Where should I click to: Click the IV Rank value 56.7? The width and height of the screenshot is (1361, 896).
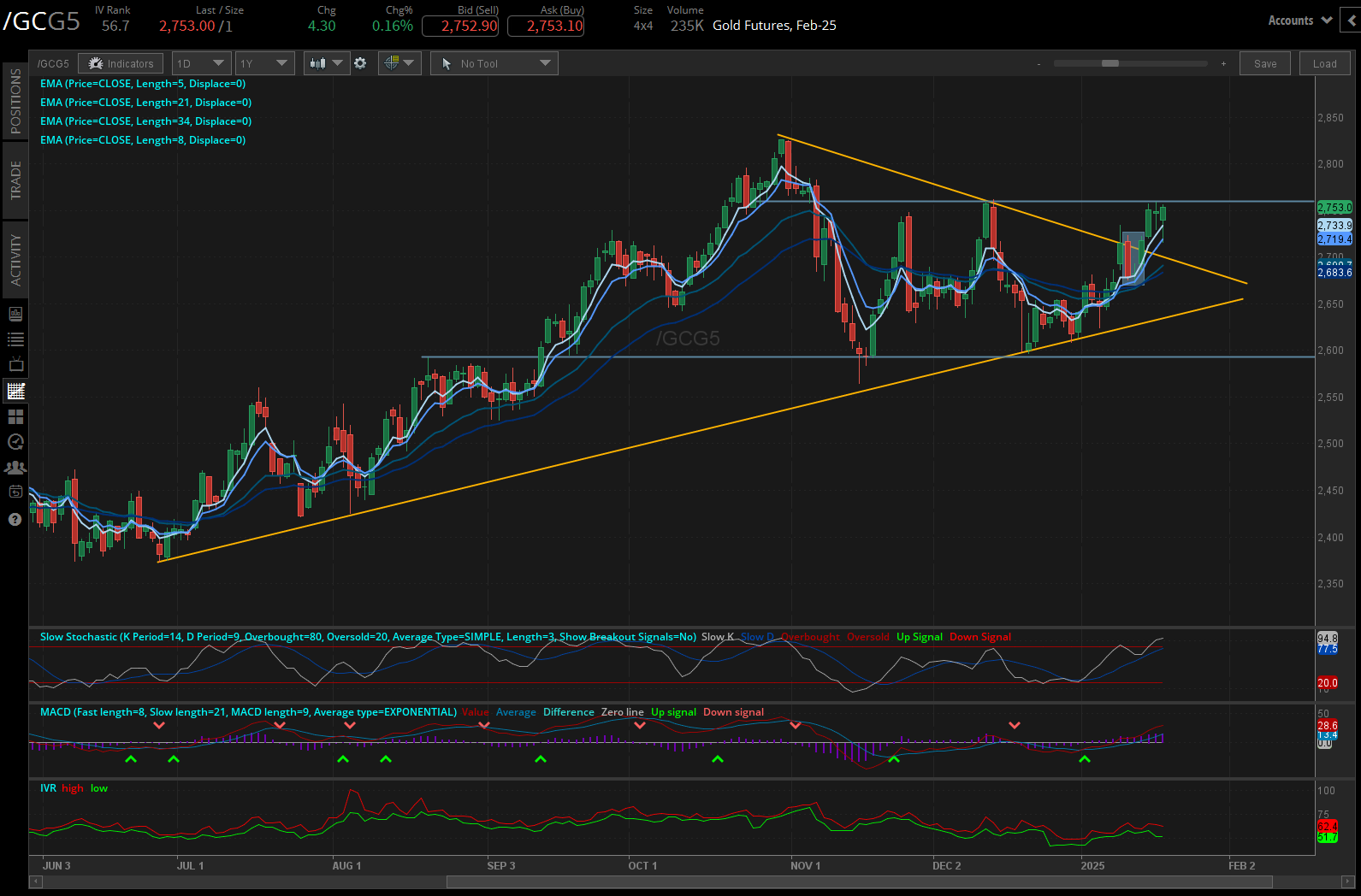coord(115,26)
